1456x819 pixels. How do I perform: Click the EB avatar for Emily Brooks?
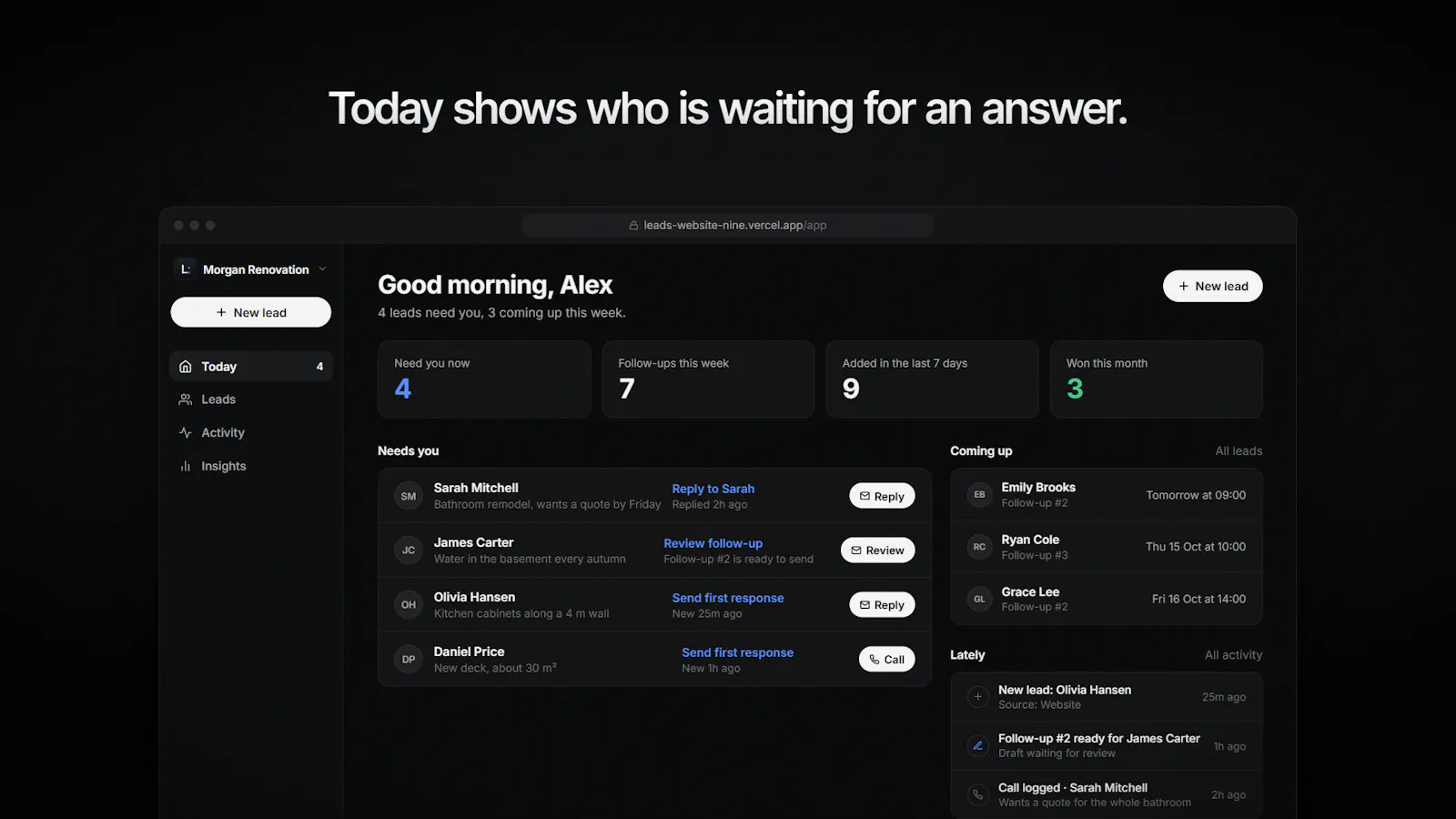point(979,495)
